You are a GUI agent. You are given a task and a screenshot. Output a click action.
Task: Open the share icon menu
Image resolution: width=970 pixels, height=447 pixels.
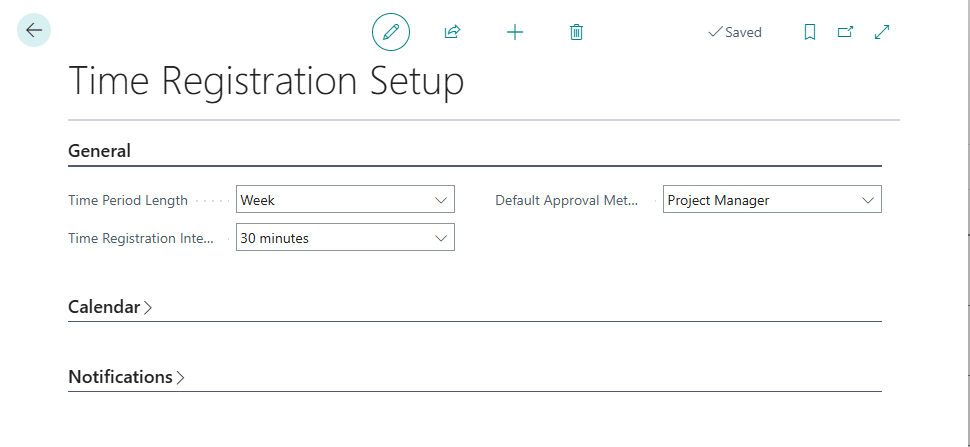(x=452, y=32)
